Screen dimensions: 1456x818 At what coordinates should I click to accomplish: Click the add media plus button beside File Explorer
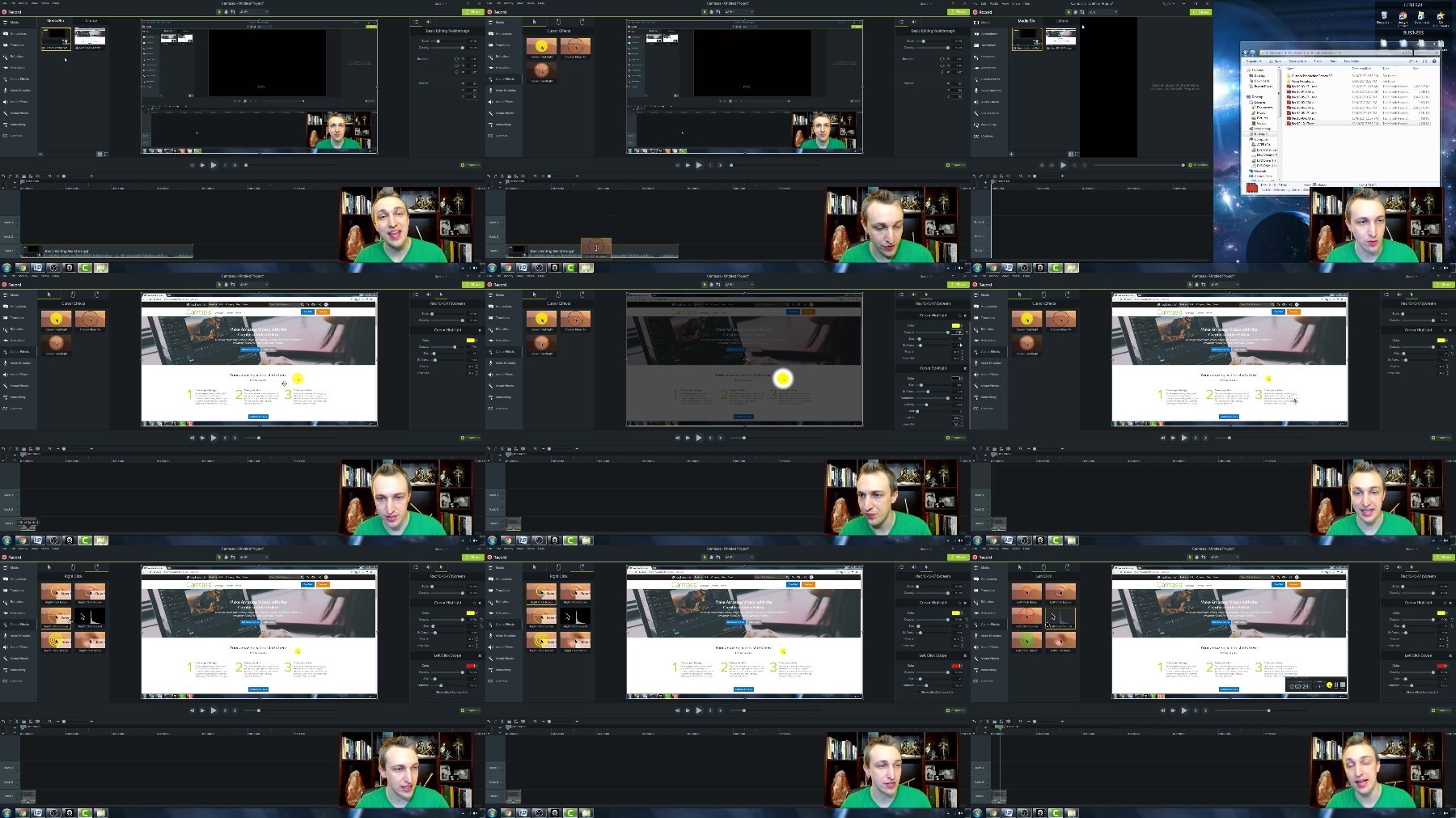(1011, 153)
